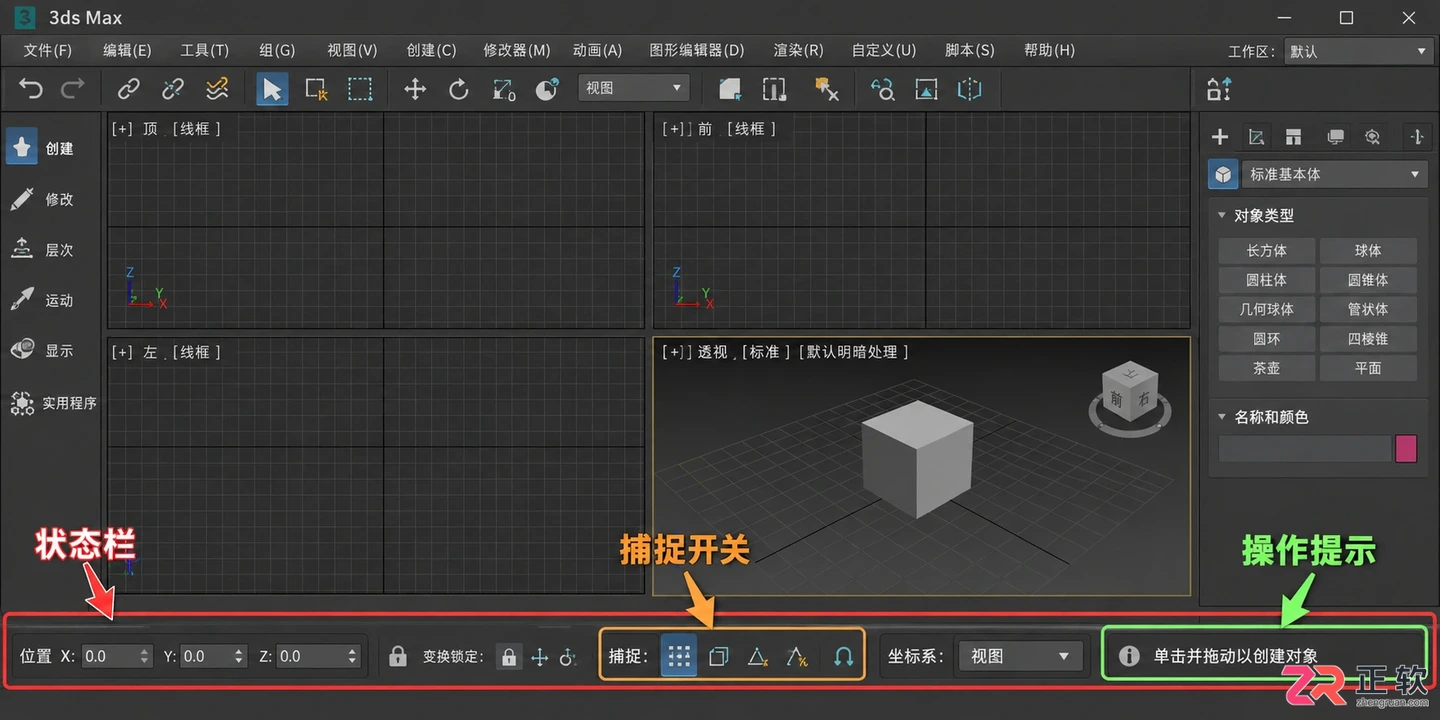Viewport: 1440px width, 720px height.
Task: Open the 文件(F) menu
Action: [x=48, y=50]
